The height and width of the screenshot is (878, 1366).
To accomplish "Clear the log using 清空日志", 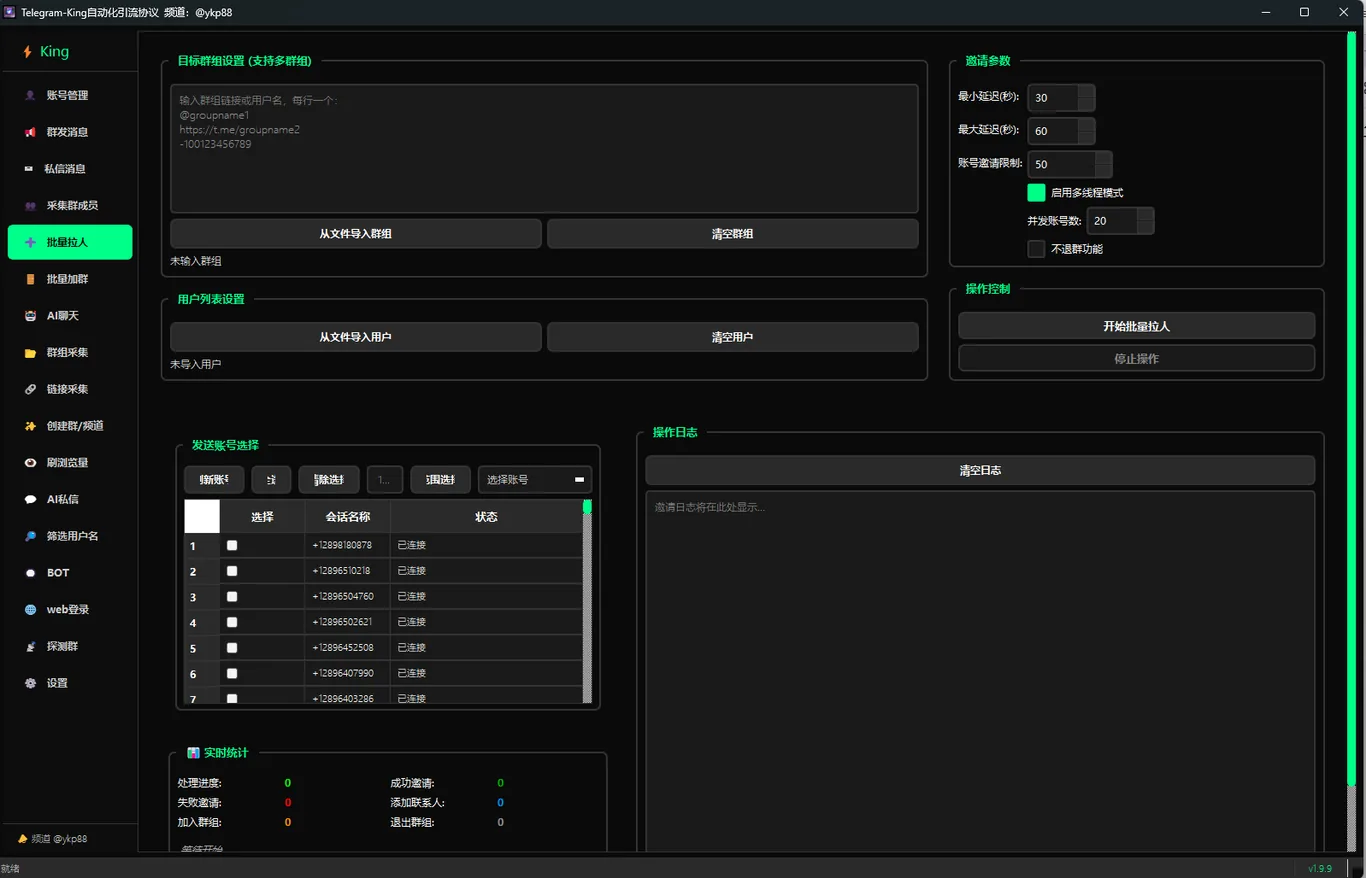I will click(980, 470).
